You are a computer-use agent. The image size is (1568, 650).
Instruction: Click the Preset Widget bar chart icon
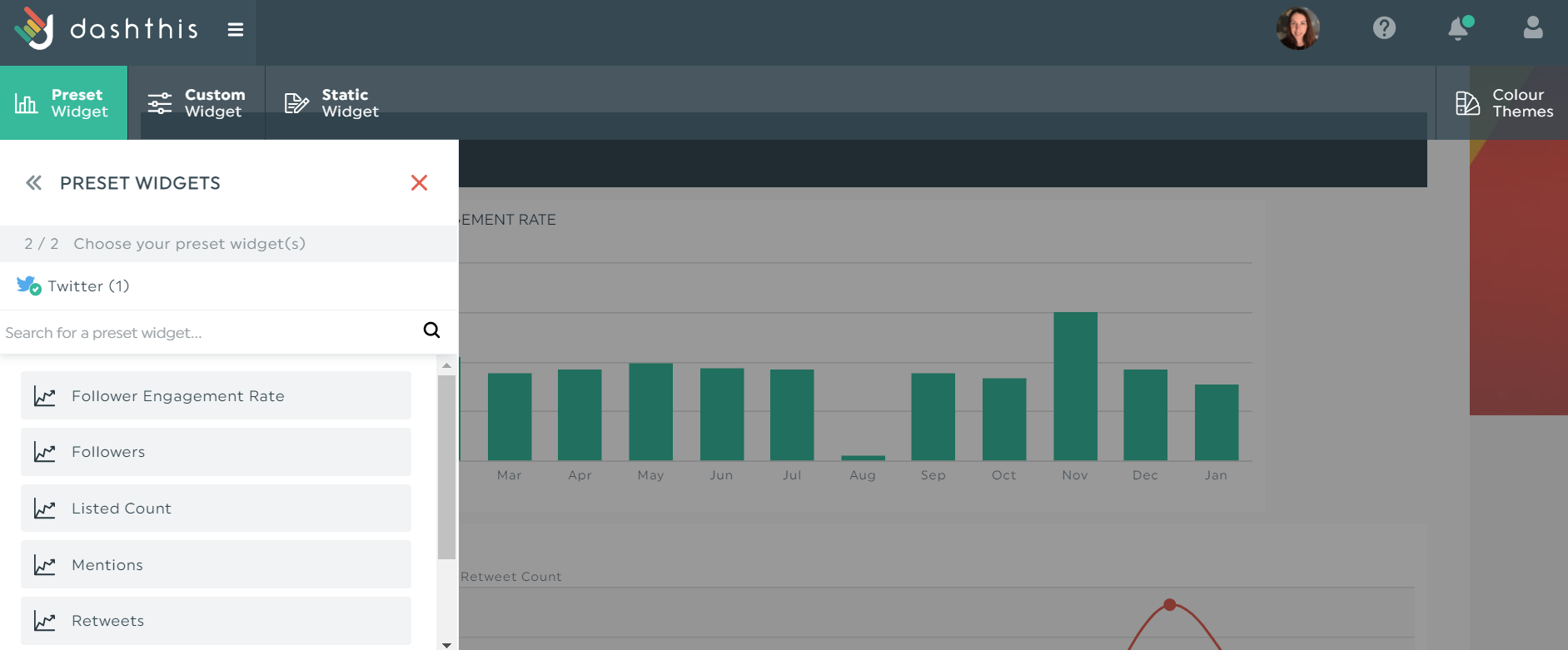click(26, 103)
